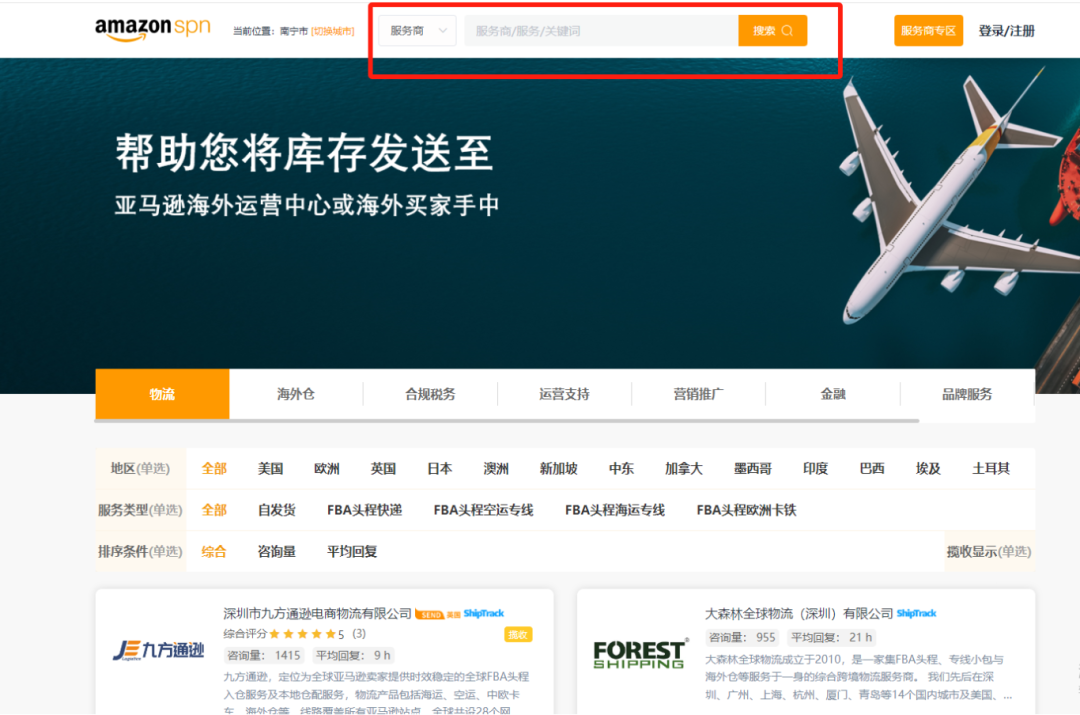Viewport: 1080px width, 715px height.
Task: Click the SEND badge next to 九方通逊
Action: point(431,614)
